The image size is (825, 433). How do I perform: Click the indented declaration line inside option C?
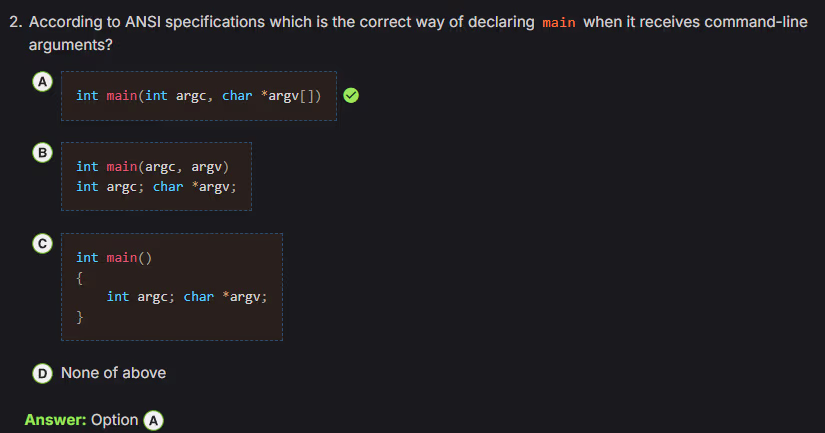187,297
